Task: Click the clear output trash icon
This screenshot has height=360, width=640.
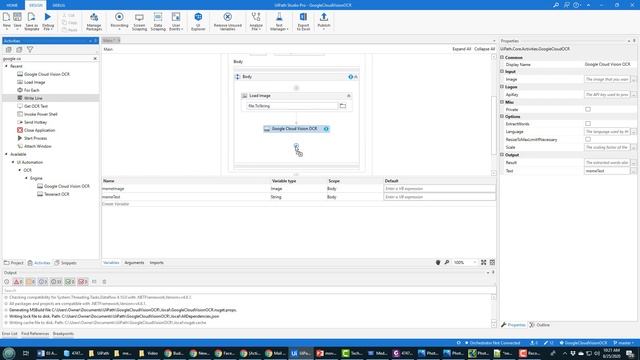Action: pos(104,282)
